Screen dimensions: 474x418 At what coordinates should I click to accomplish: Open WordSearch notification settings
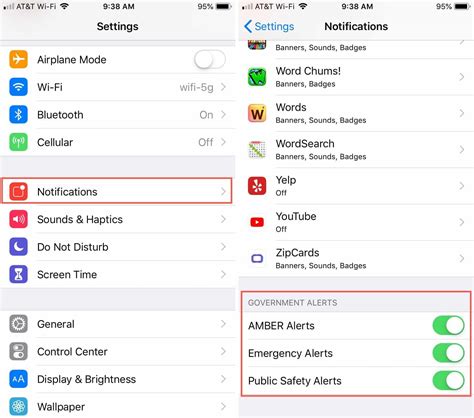pyautogui.click(x=356, y=150)
